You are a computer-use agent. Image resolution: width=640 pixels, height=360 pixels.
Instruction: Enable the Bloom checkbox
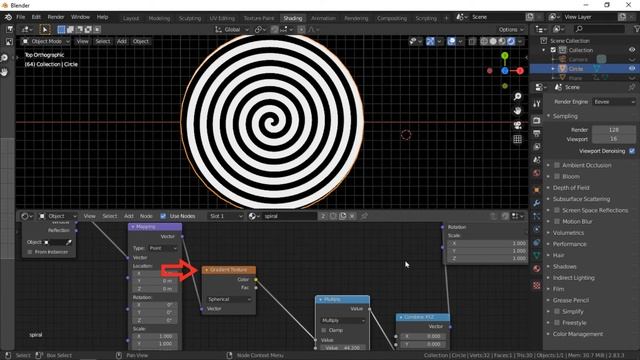pyautogui.click(x=557, y=176)
